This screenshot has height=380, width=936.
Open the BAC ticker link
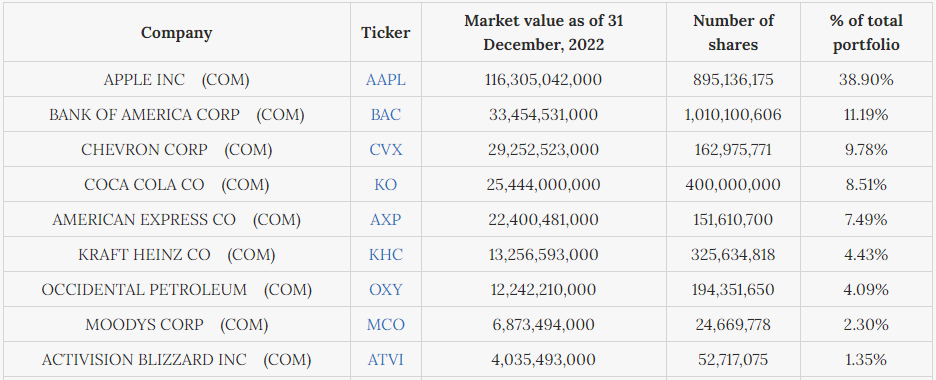(x=386, y=115)
